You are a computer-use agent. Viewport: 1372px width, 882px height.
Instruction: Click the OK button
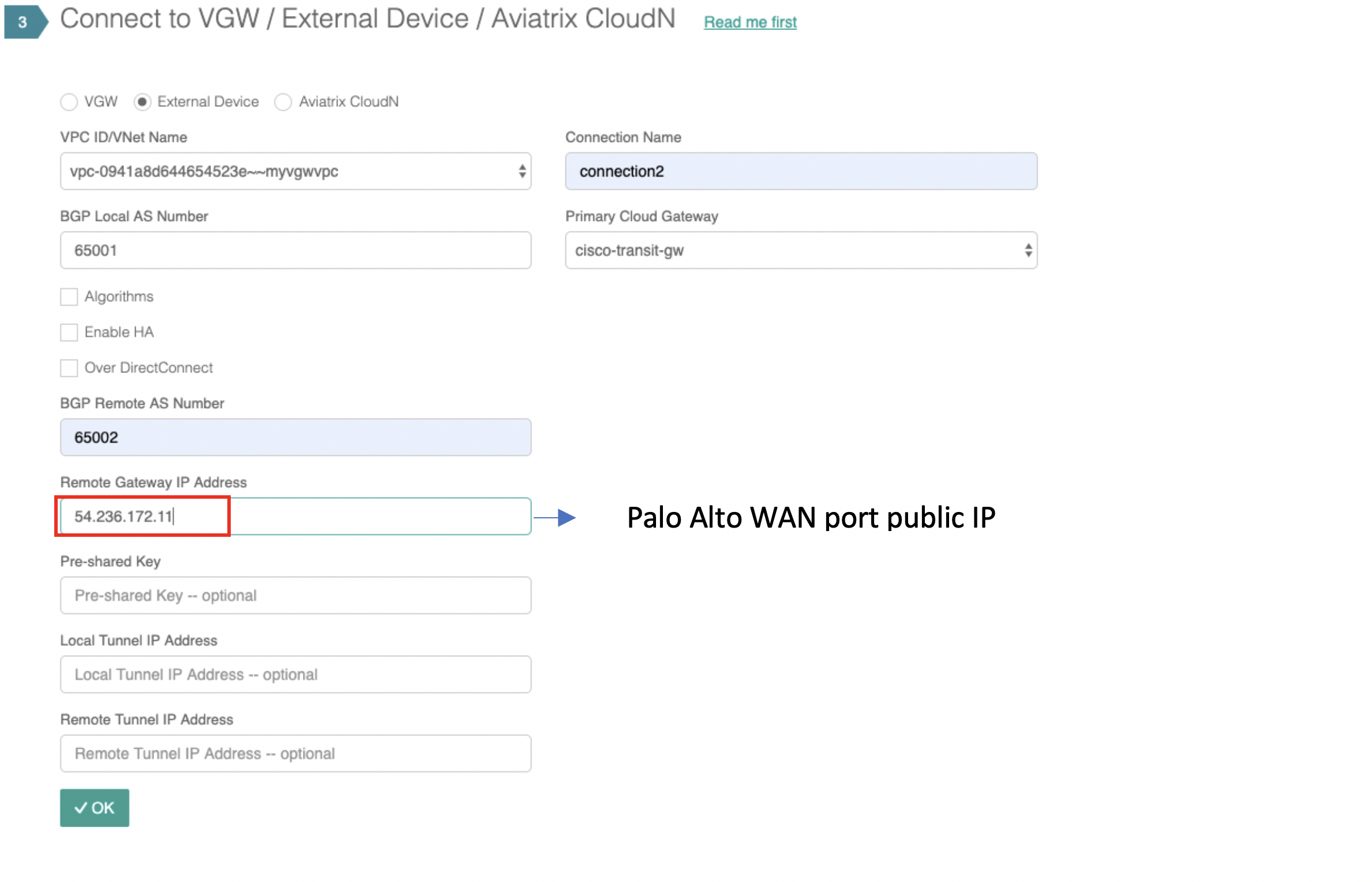[94, 808]
